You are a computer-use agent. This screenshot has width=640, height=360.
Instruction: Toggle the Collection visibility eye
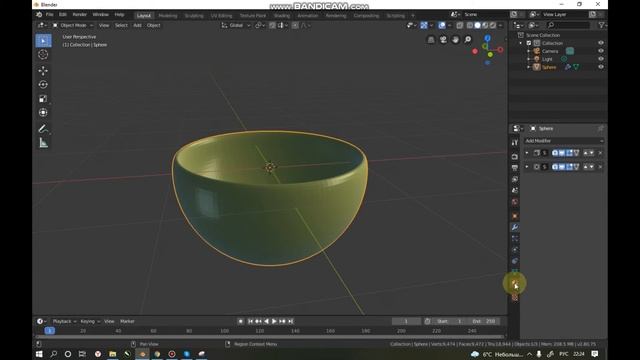pos(601,43)
